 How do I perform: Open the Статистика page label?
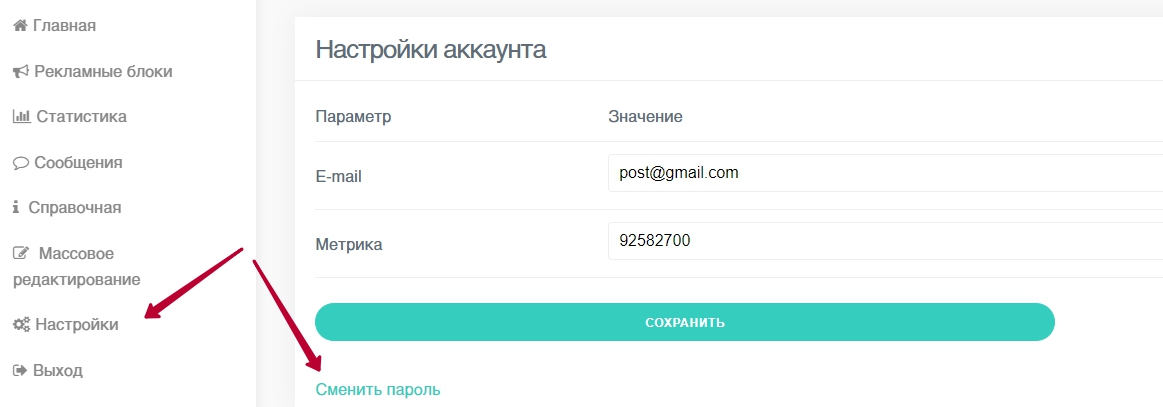pos(81,117)
